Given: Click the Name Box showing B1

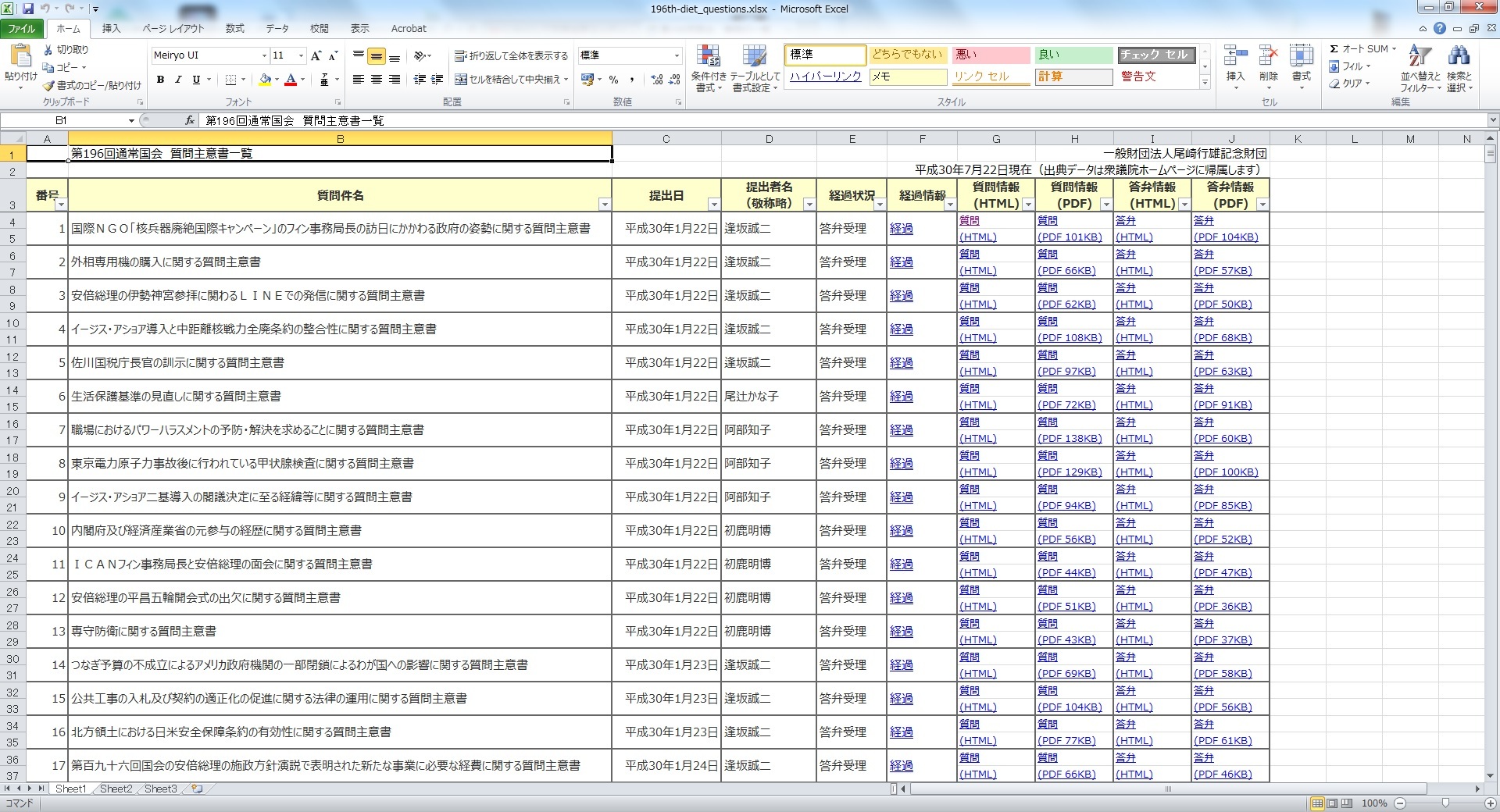Looking at the screenshot, I should click(x=61, y=121).
